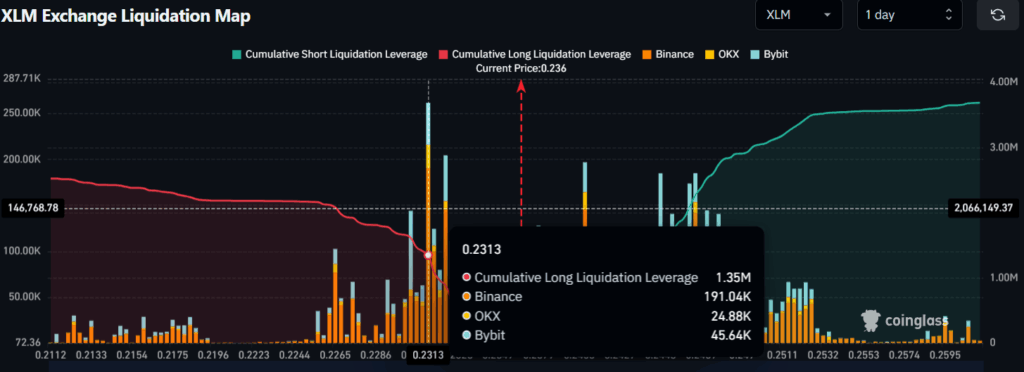1024x372 pixels.
Task: Click the 0.2223 x-axis label
Action: [254, 356]
